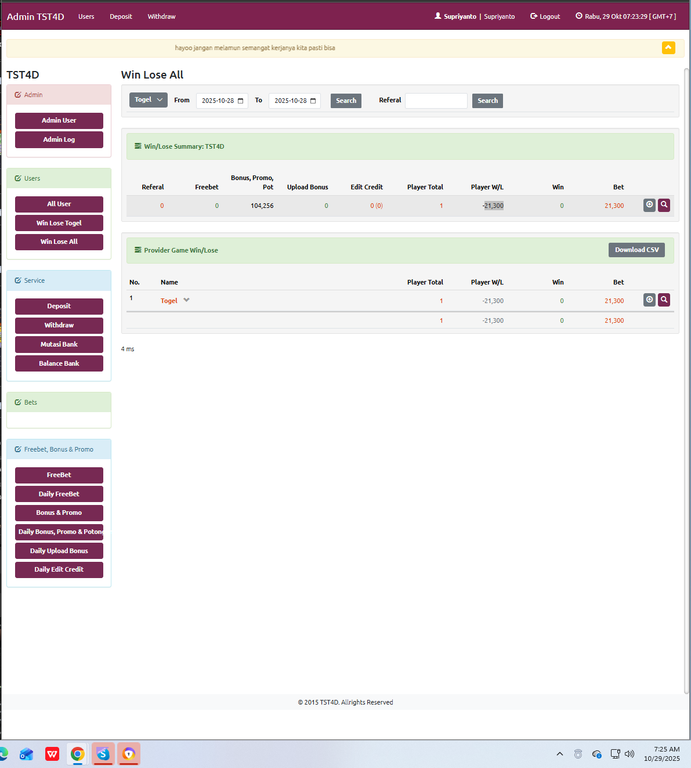The image size is (691, 768).
Task: Click the target icon in Togel provider row
Action: click(649, 300)
